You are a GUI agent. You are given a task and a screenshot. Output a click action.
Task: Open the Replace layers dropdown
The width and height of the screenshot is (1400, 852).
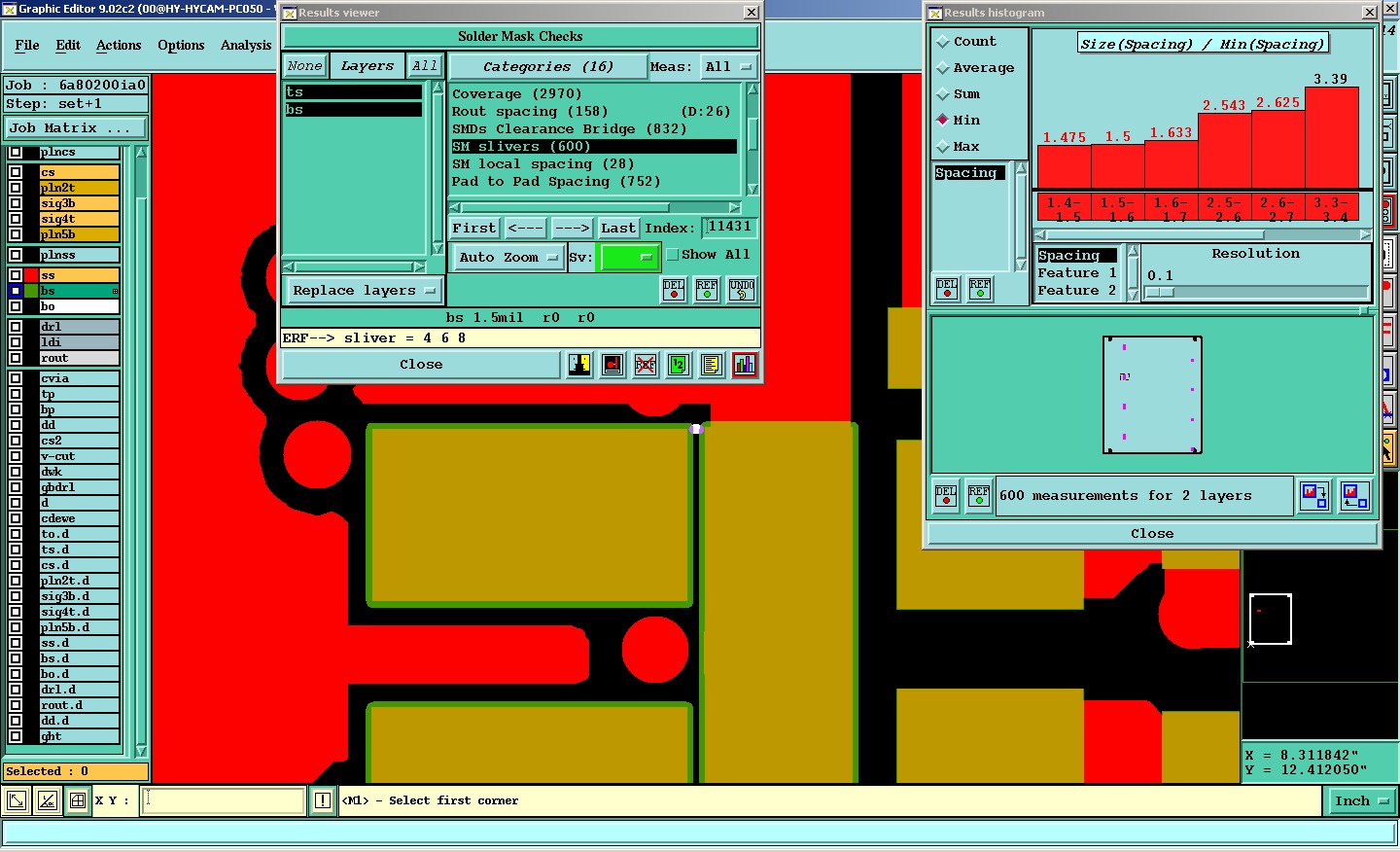coord(363,290)
